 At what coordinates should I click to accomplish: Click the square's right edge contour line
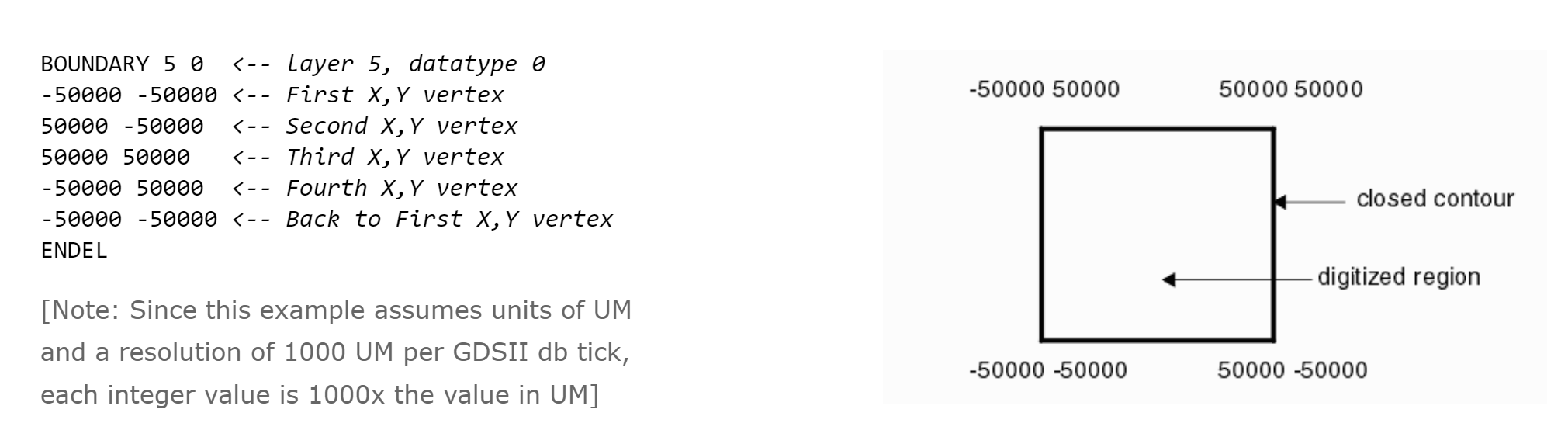pyautogui.click(x=1273, y=234)
